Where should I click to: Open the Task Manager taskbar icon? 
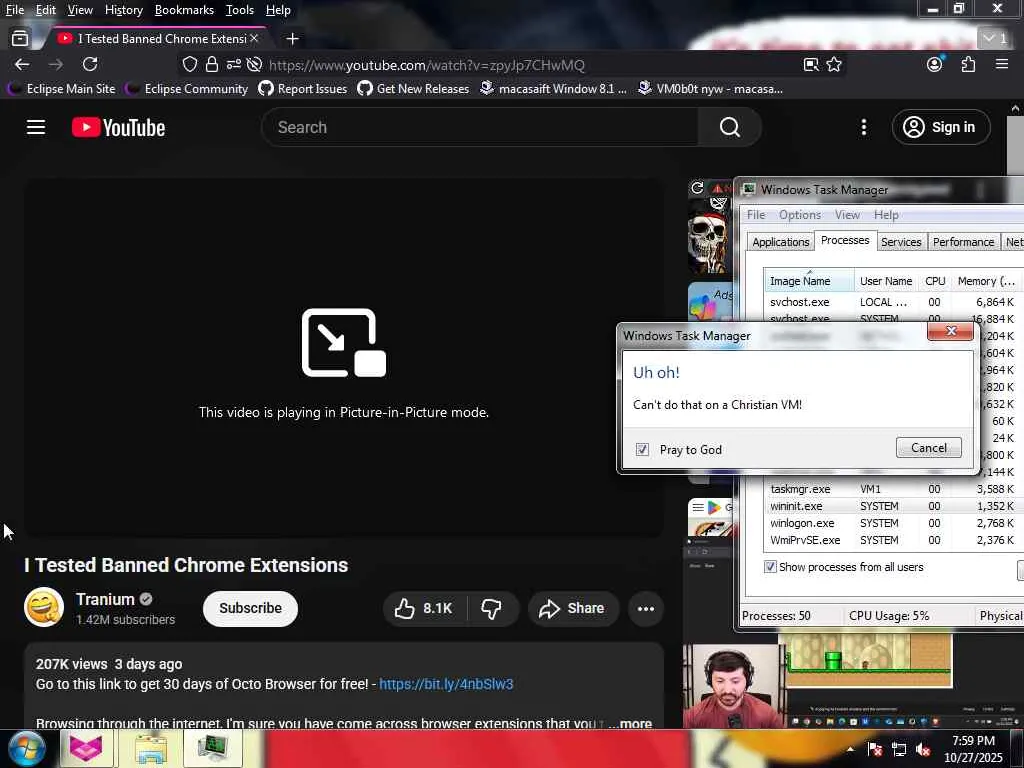tap(213, 748)
